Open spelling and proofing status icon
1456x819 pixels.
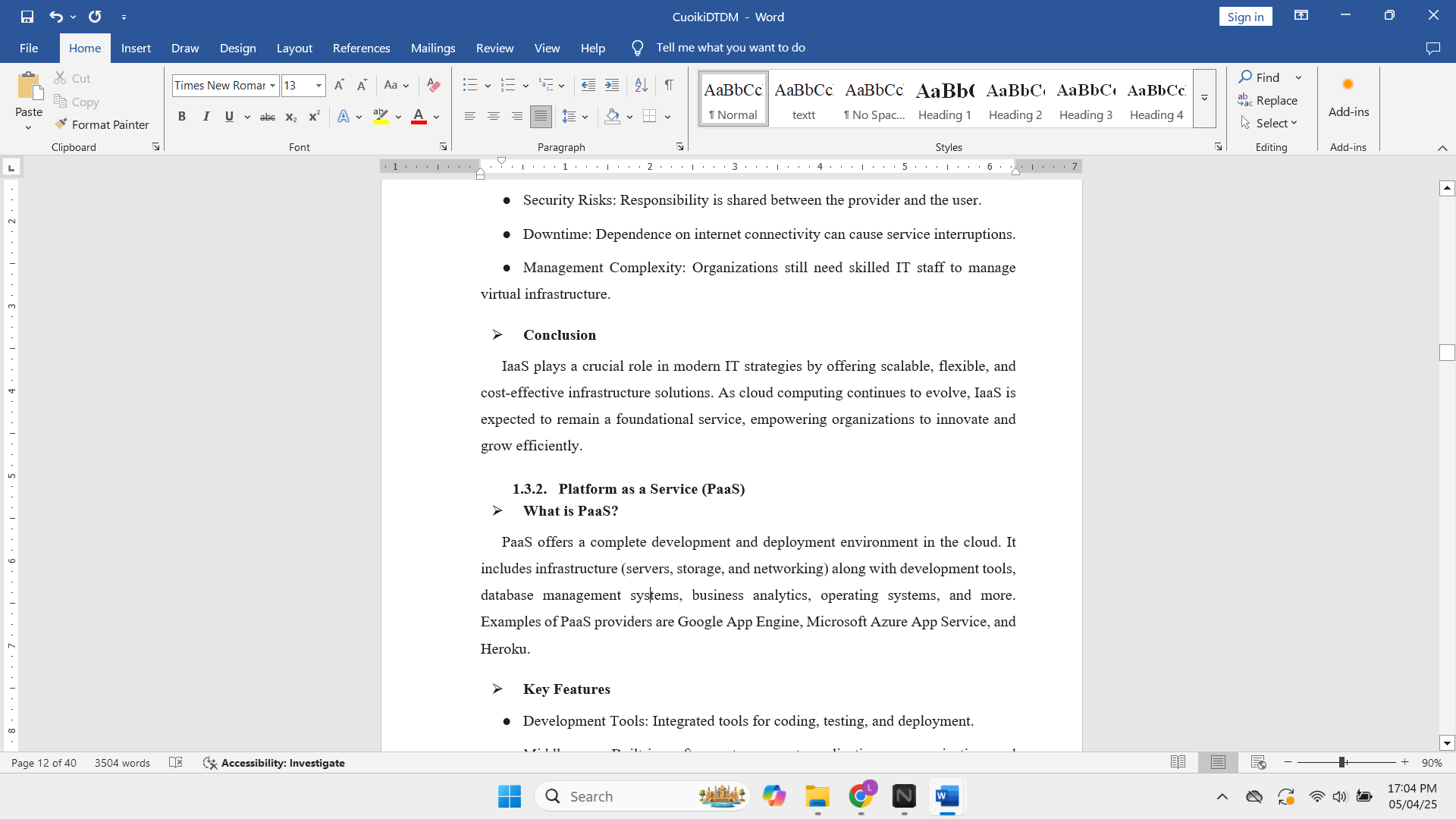(176, 763)
